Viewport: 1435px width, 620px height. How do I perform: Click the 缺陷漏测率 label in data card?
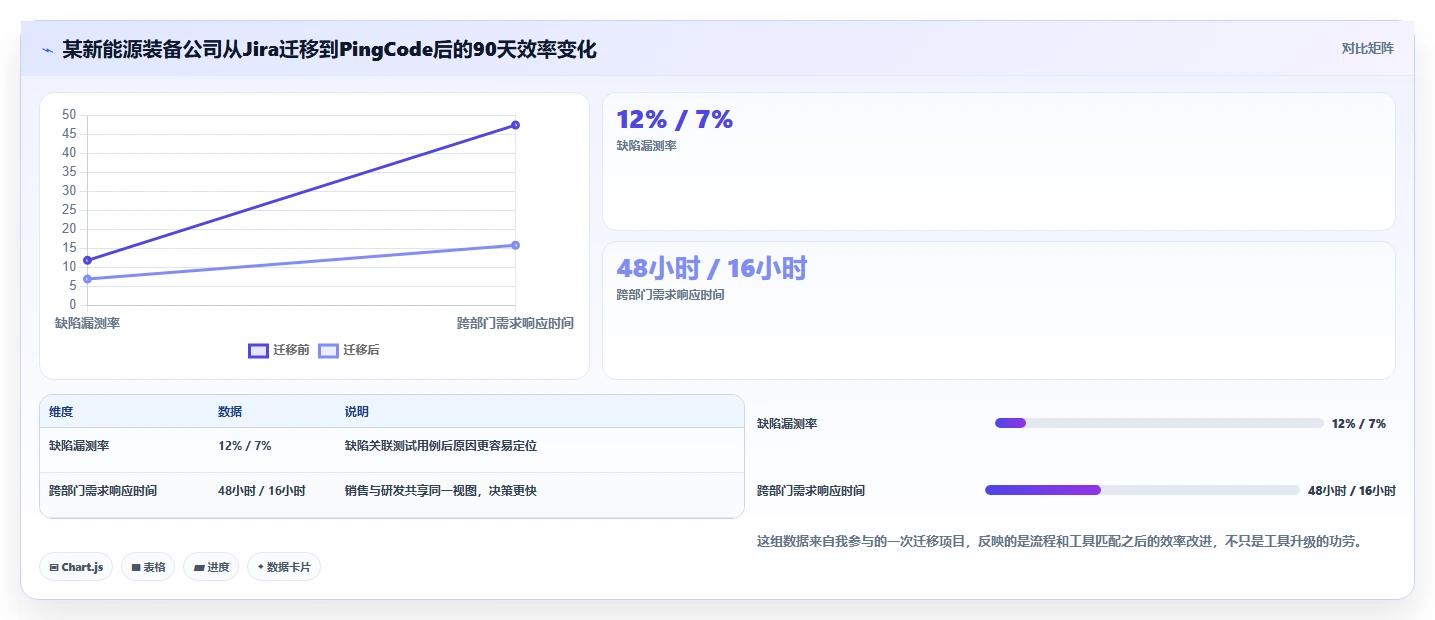pos(647,146)
